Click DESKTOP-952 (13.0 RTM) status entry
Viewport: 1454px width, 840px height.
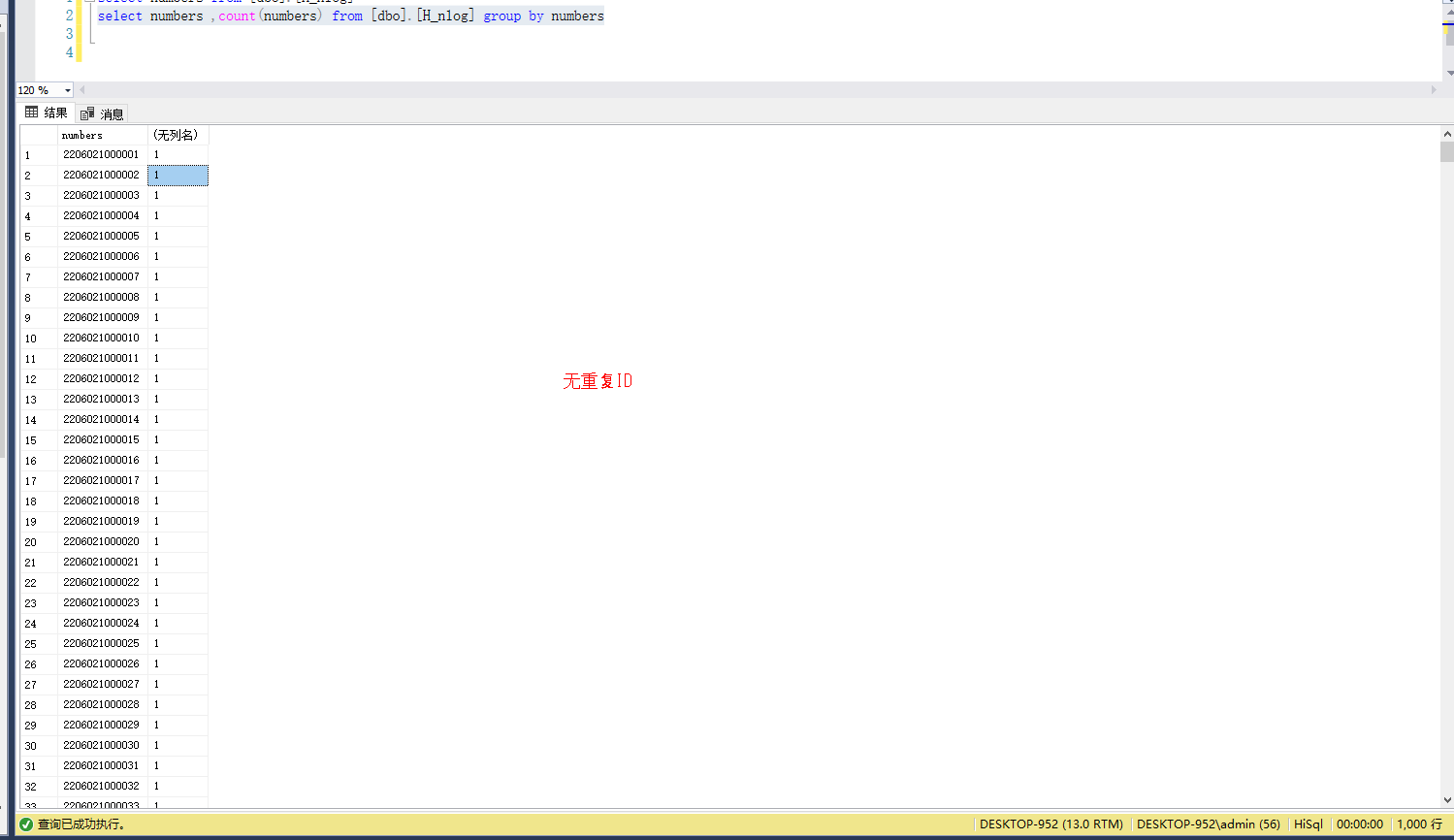1051,824
